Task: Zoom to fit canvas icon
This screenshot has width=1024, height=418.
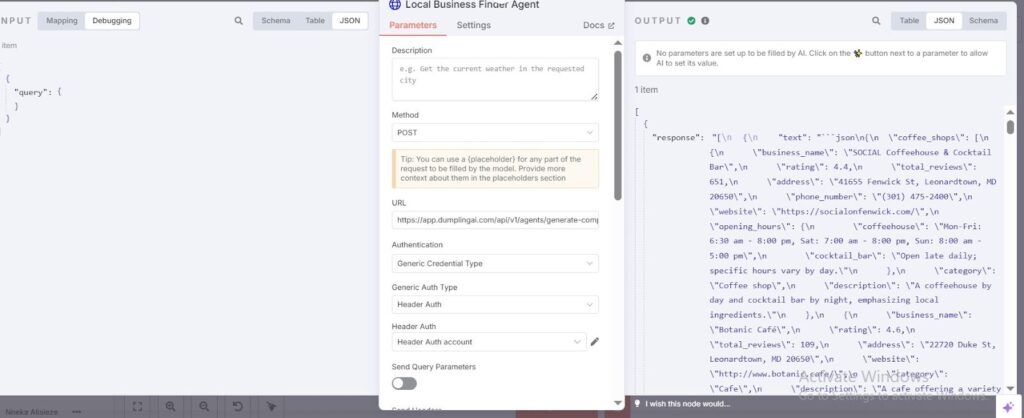Action: [137, 406]
